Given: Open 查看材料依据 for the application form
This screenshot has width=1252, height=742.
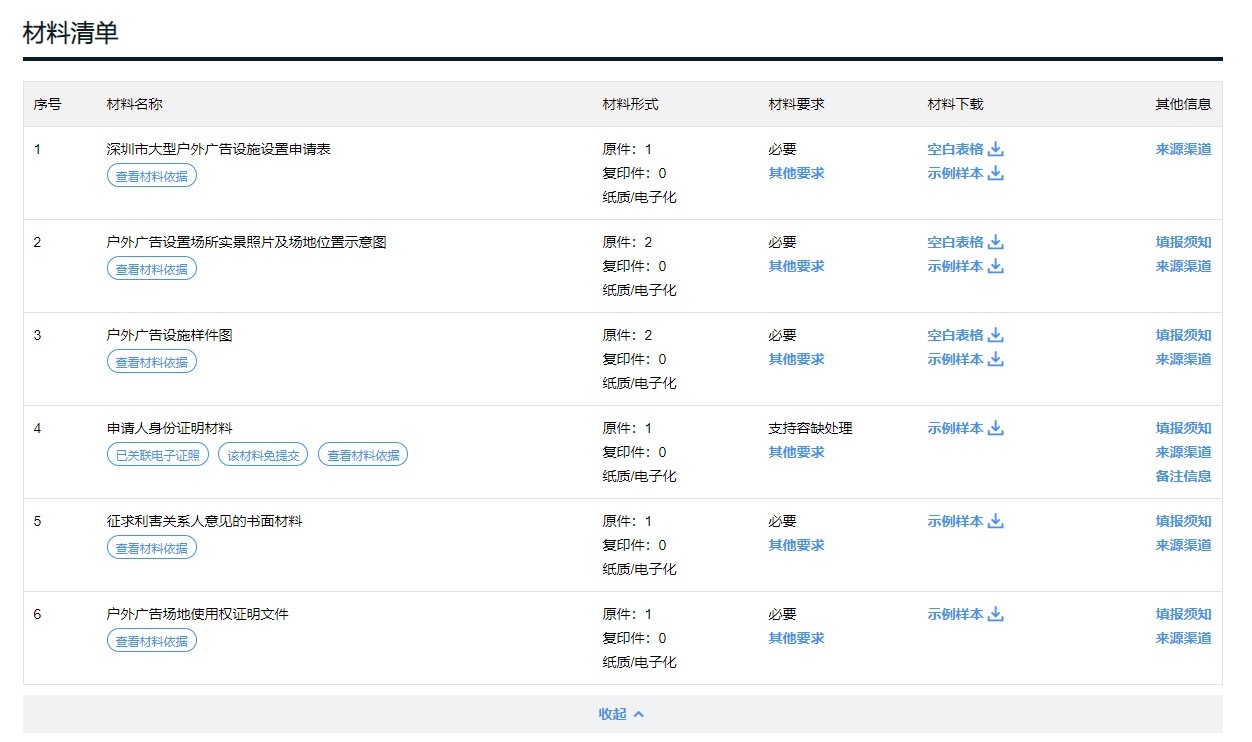Looking at the screenshot, I should [151, 174].
